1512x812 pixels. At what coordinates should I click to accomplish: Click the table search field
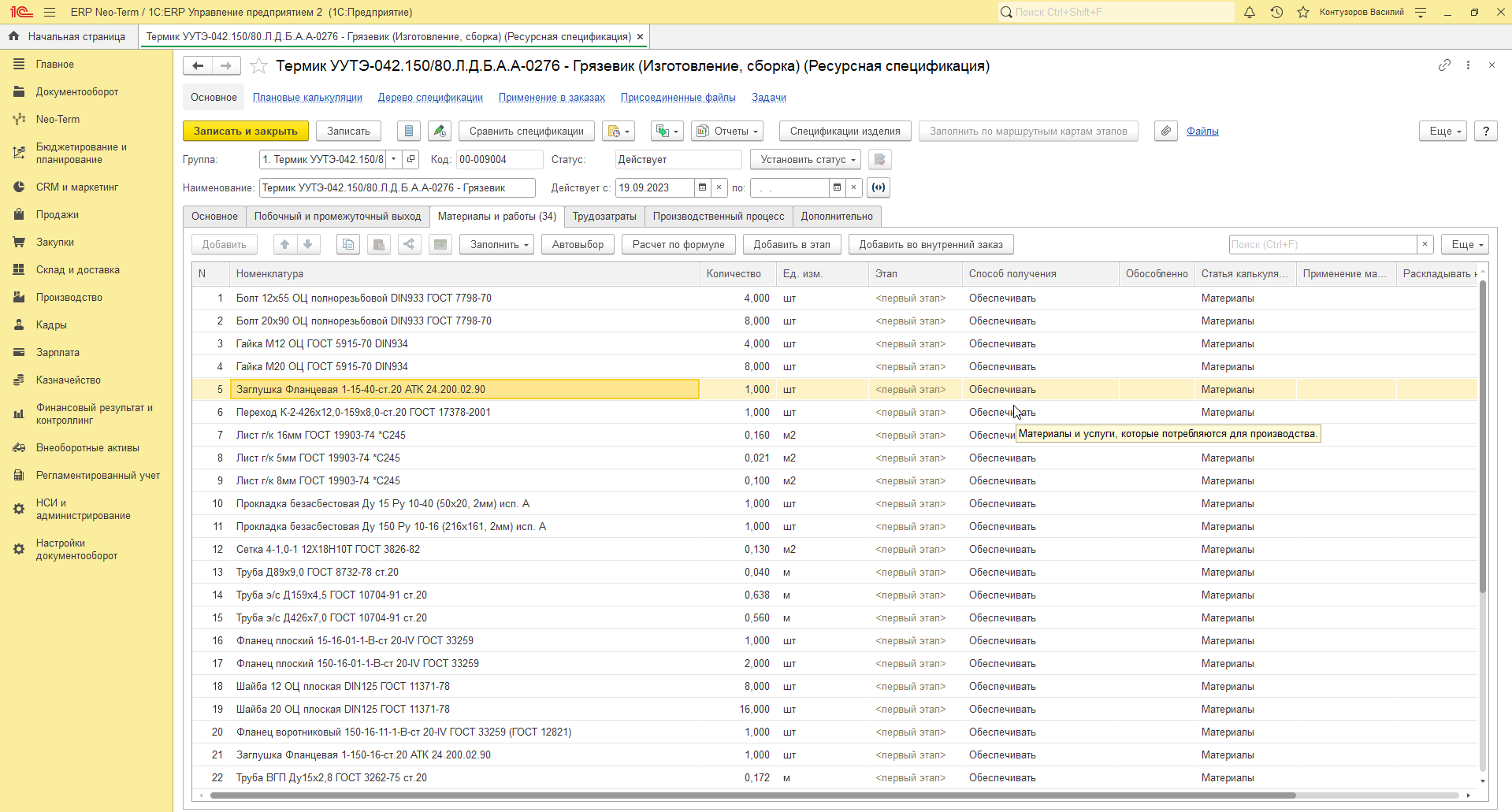[x=1323, y=245]
